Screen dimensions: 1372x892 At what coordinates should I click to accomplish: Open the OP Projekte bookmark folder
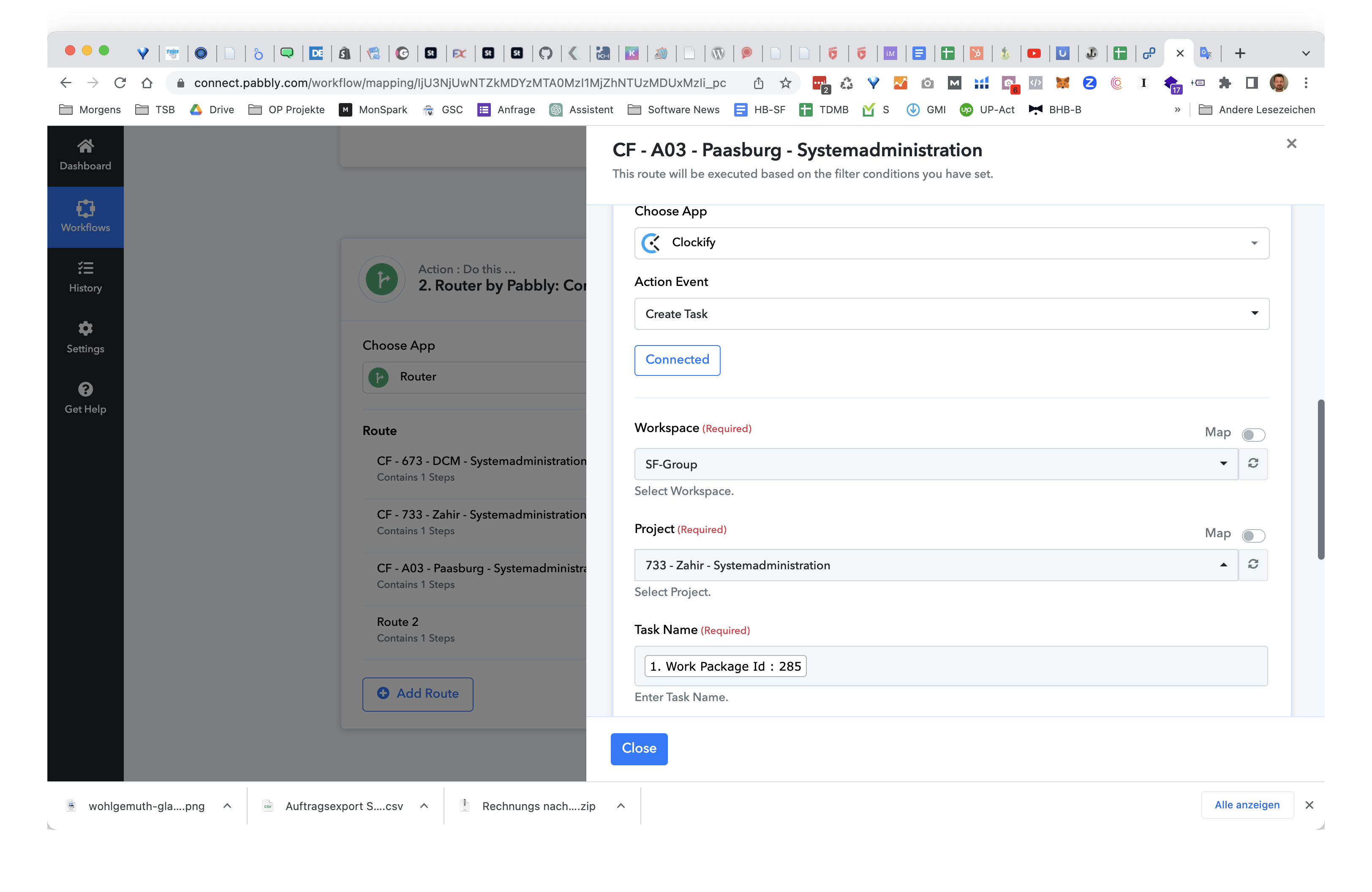286,109
